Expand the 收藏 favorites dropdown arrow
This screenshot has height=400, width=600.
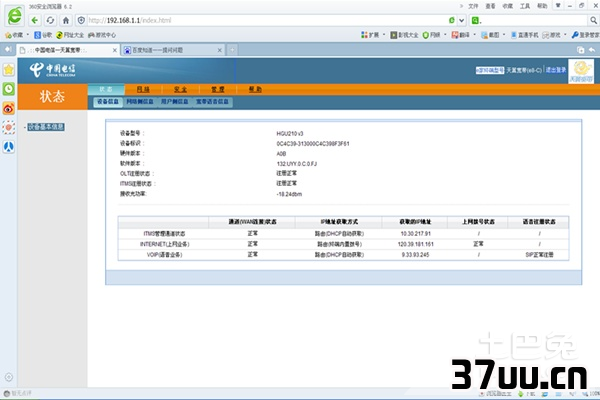pos(28,35)
